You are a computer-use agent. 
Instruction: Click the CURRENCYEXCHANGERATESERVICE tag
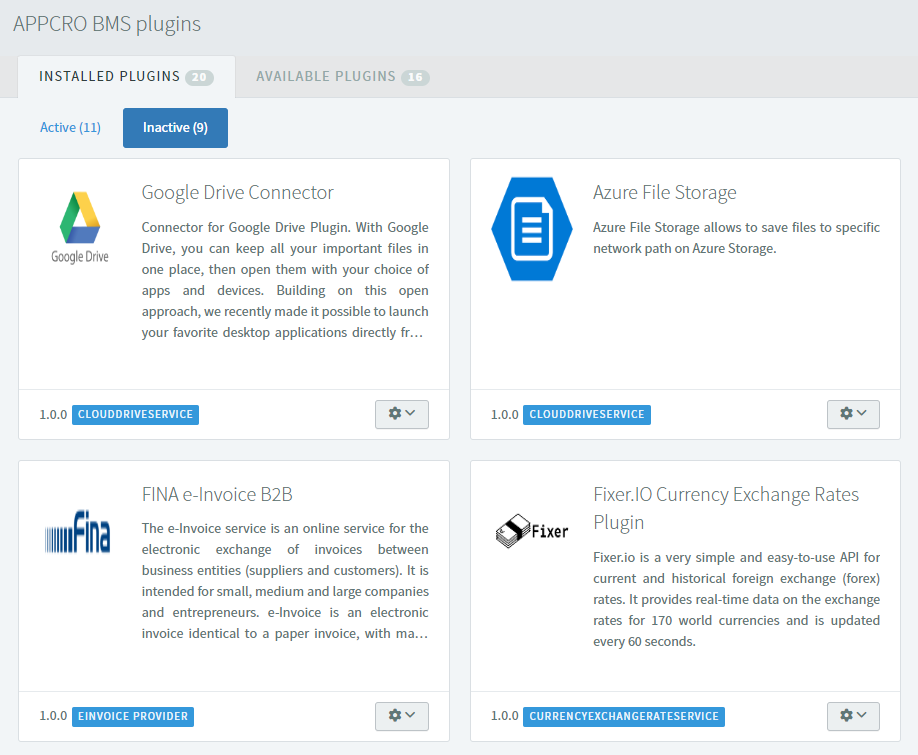(624, 716)
